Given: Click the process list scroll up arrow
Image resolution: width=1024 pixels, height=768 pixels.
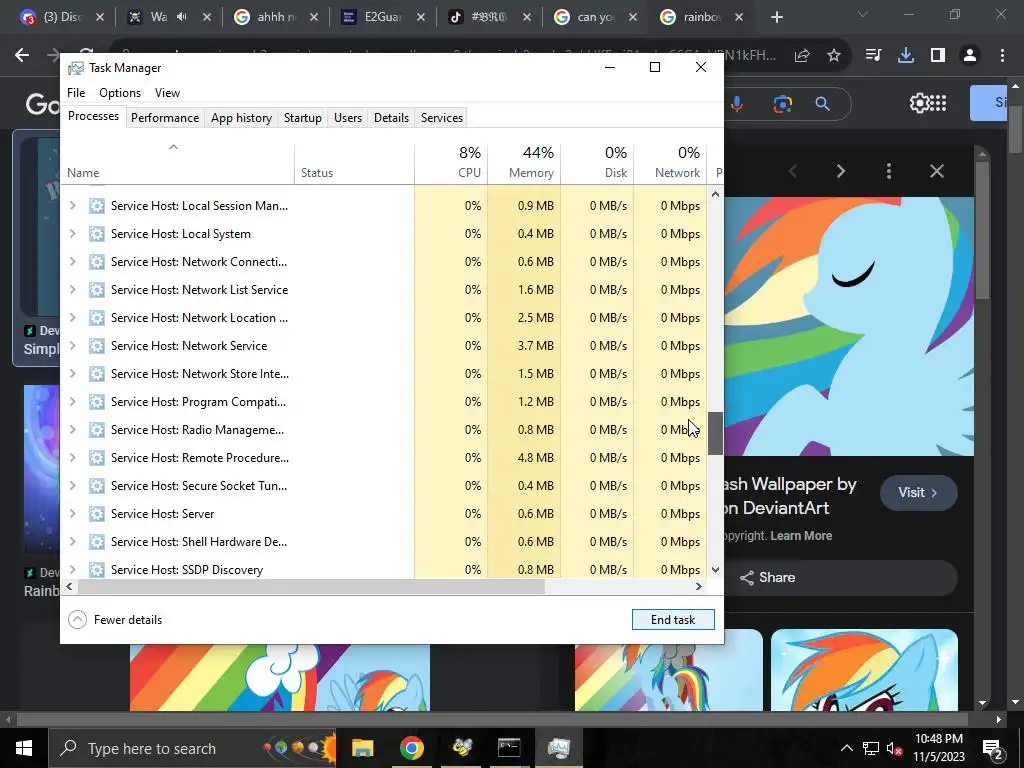Looking at the screenshot, I should 715,194.
